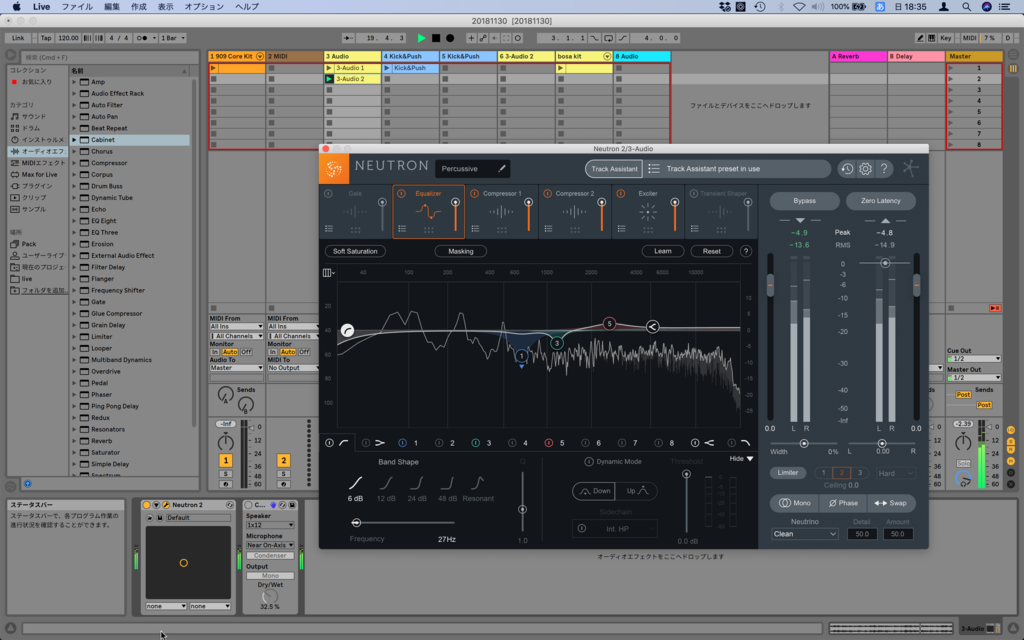The width and height of the screenshot is (1024, 640).
Task: Open the EQ spectrum display options icon
Action: (x=328, y=272)
